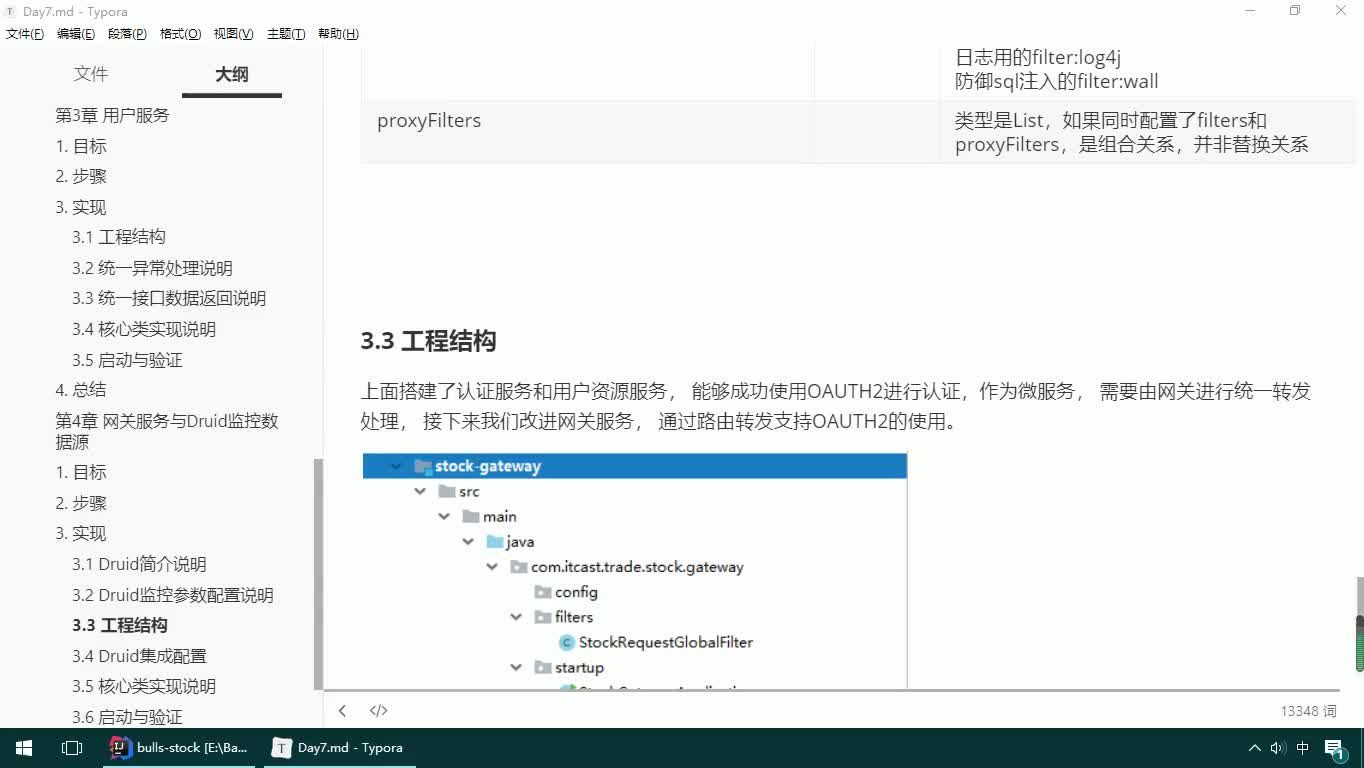Screen dimensions: 1364x768
Task: Open volume control in tray
Action: click(1278, 748)
